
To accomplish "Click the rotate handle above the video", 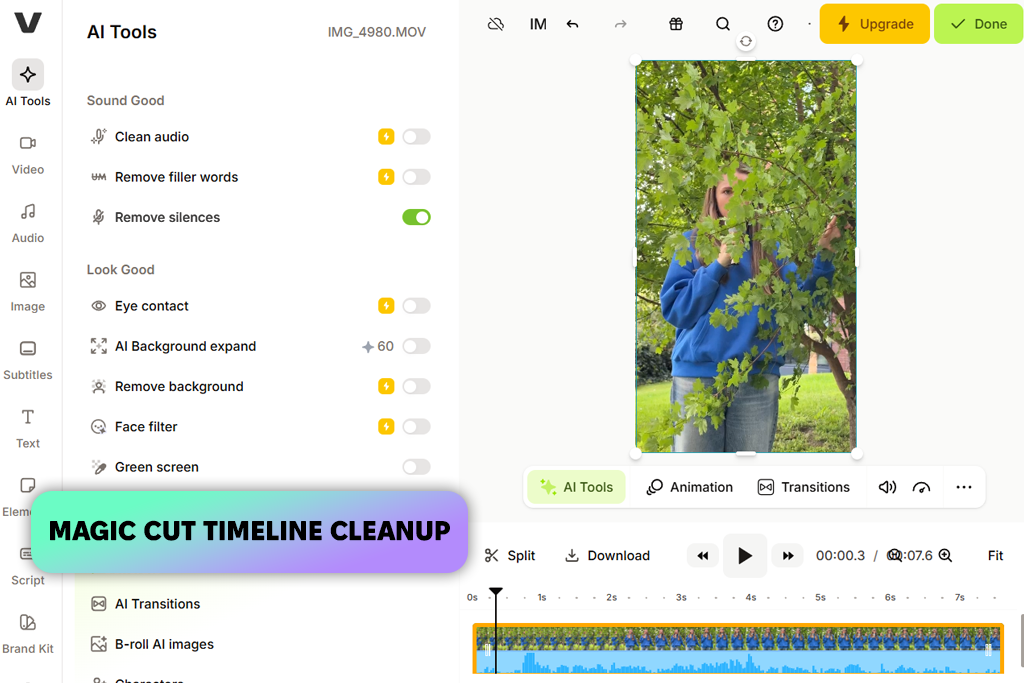I will tap(746, 41).
